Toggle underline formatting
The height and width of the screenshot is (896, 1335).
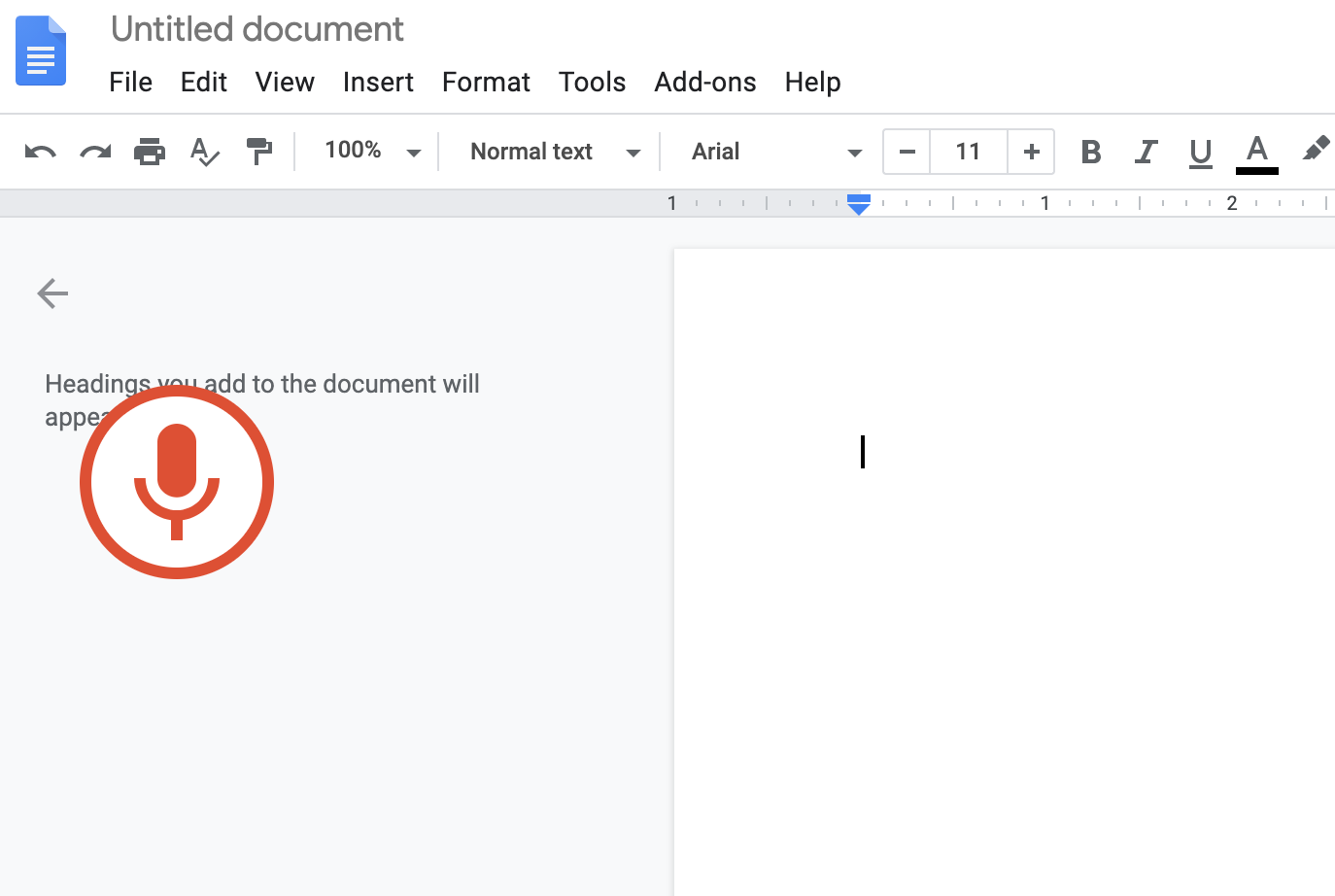1200,153
